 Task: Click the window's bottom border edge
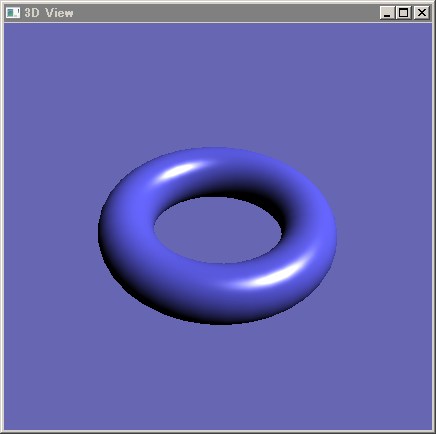click(218, 432)
